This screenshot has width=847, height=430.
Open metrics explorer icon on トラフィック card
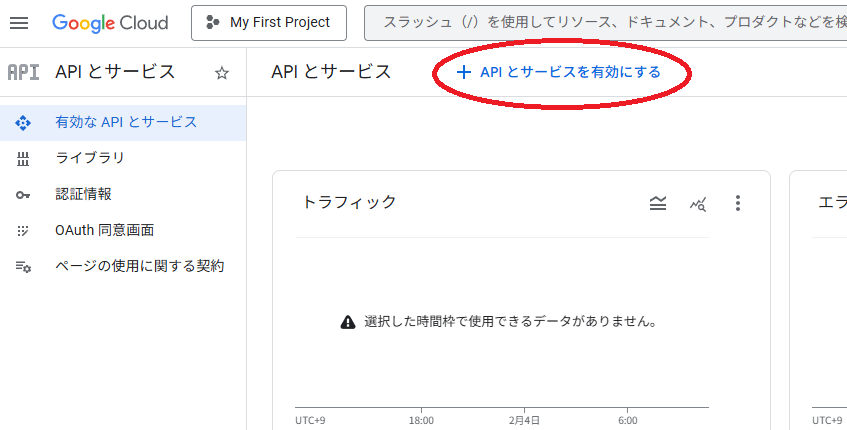click(x=698, y=204)
